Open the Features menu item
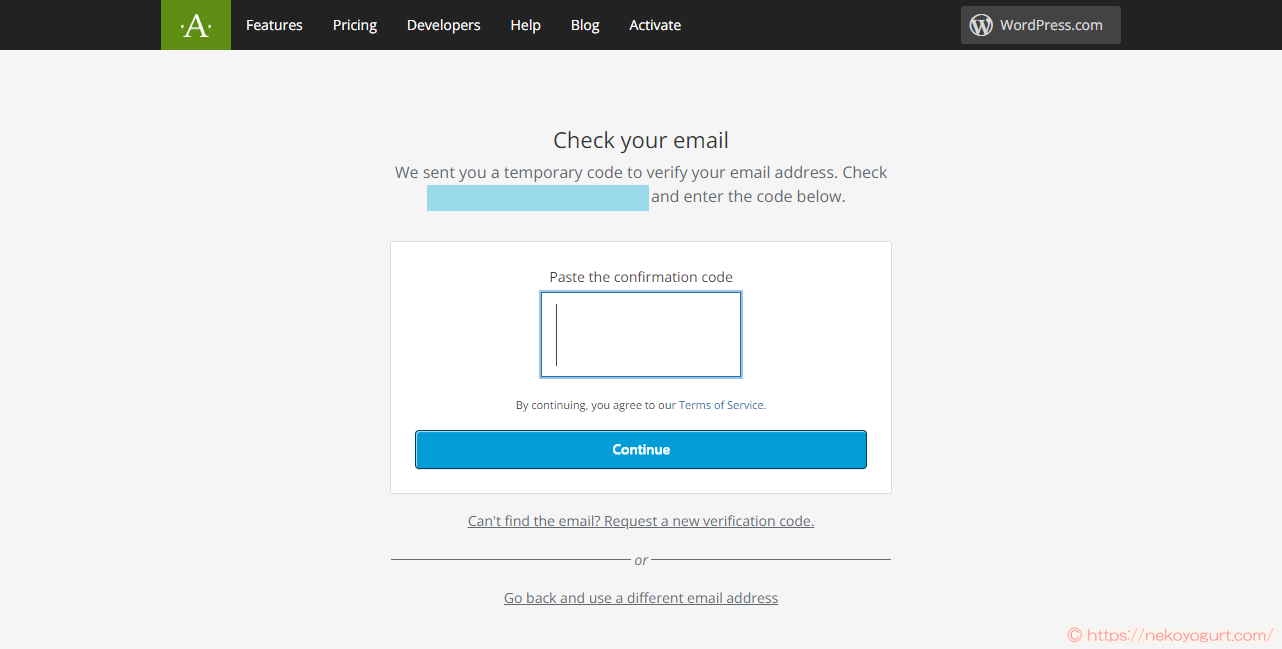 pyautogui.click(x=274, y=25)
